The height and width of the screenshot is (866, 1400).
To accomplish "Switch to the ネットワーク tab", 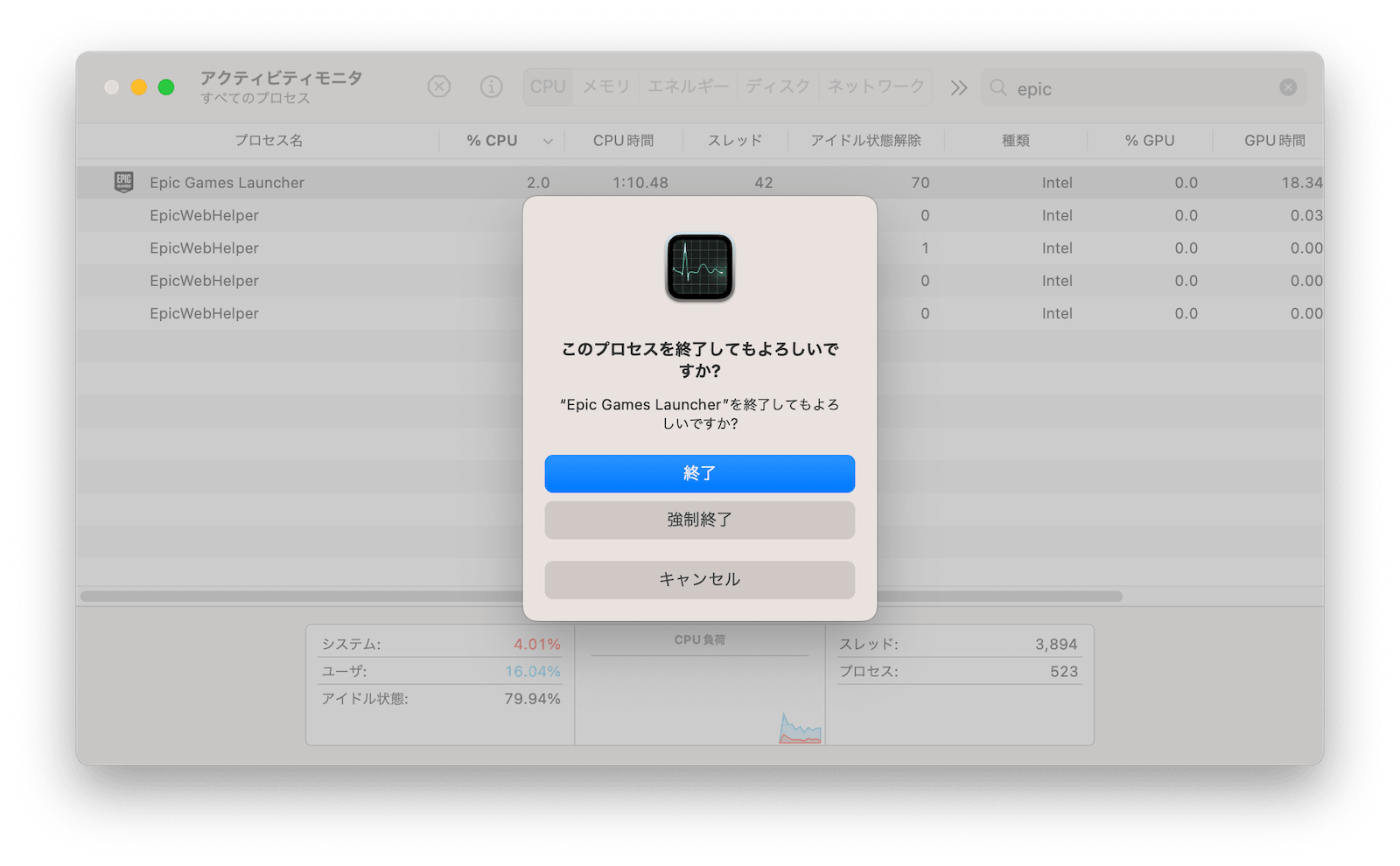I will (876, 87).
